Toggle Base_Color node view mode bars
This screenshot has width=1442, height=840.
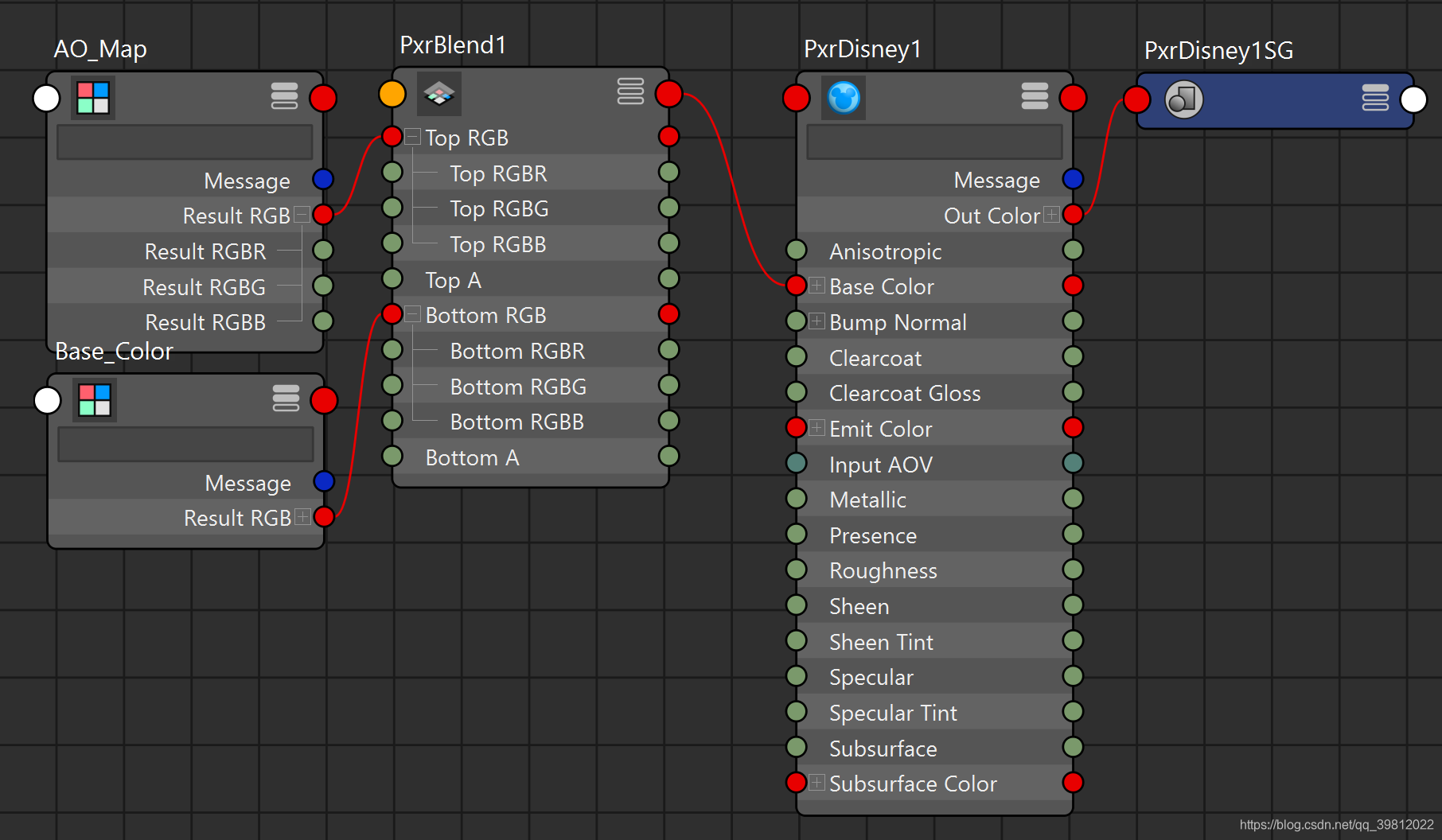[286, 398]
